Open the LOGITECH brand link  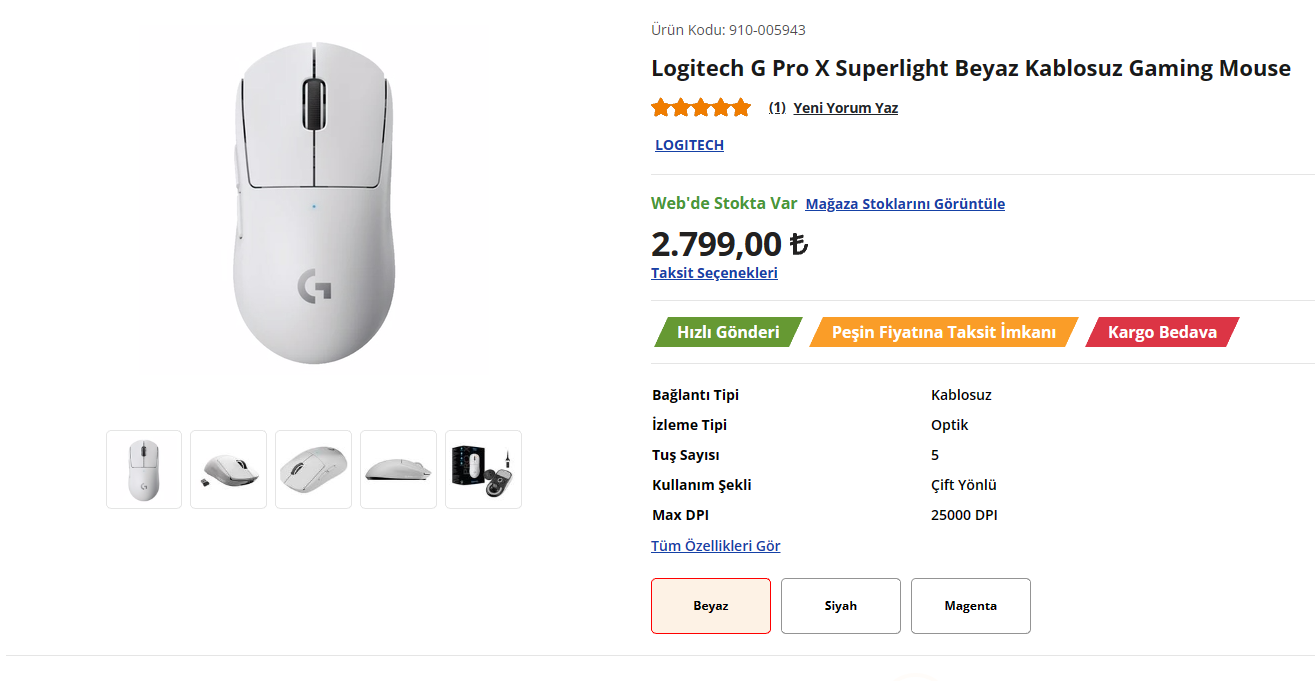click(x=689, y=145)
